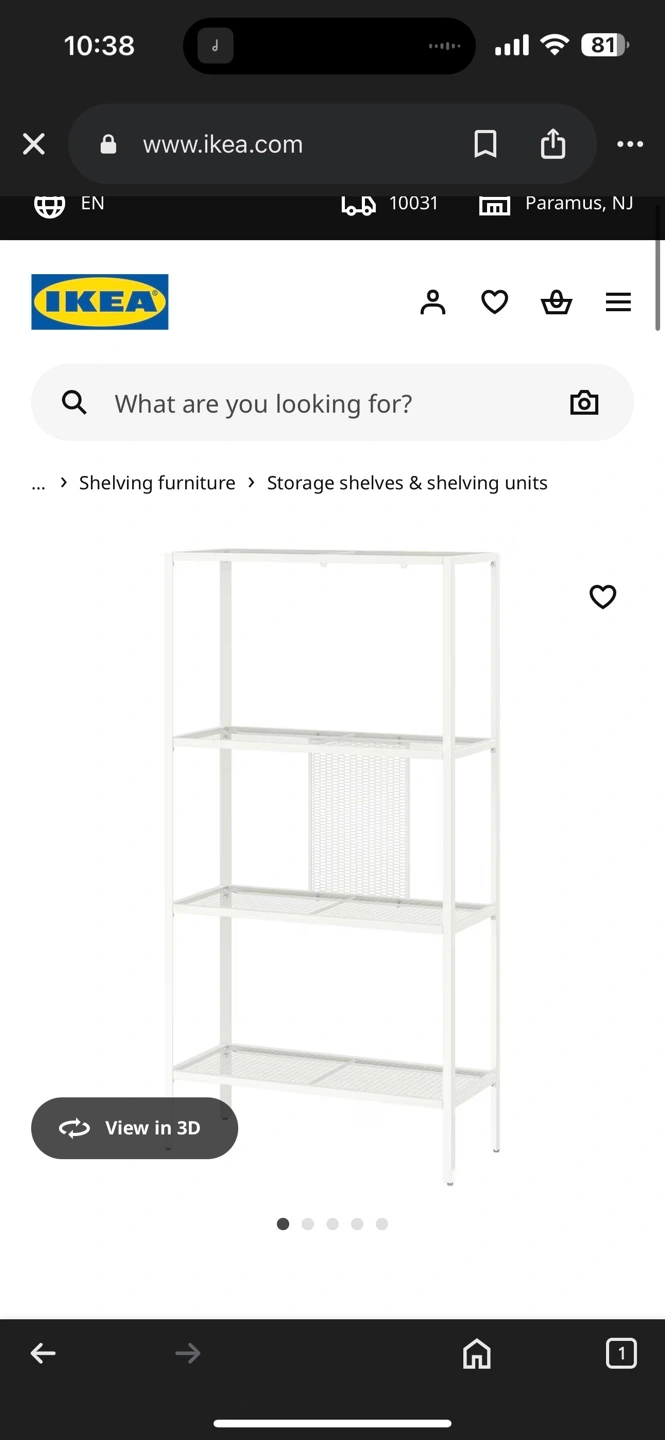Open the browser tabs counter

coord(621,1353)
